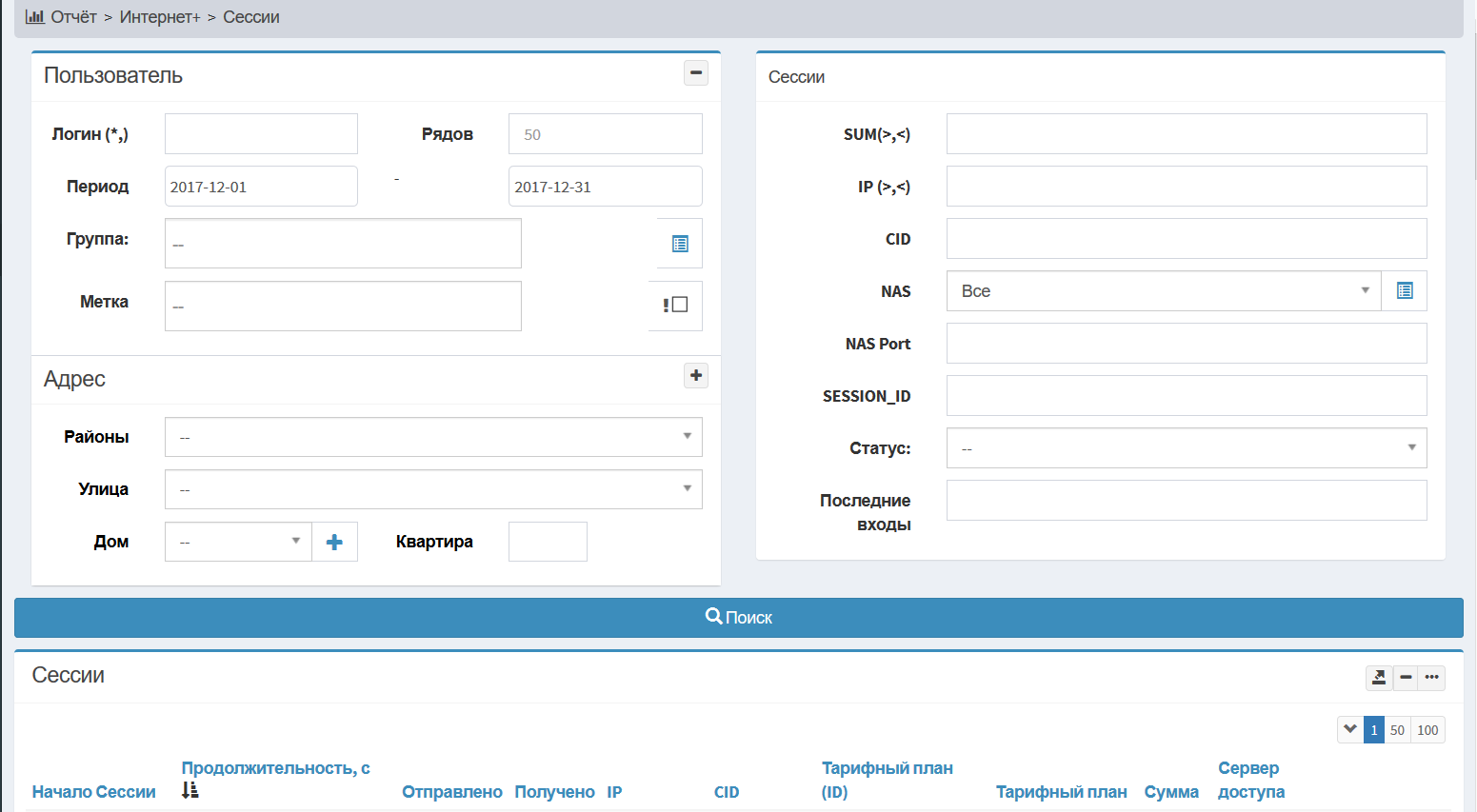The width and height of the screenshot is (1477, 812).
Task: Open the group list icon next to Группа
Action: [680, 244]
